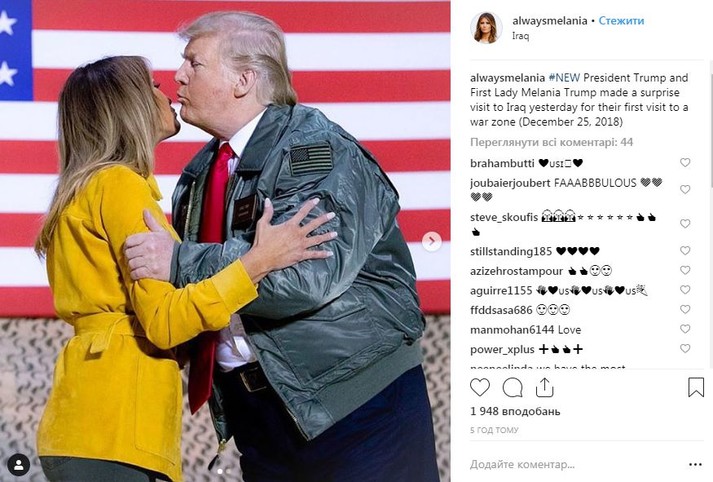The width and height of the screenshot is (713, 482).
Task: Like stillstanding185's comment heart
Action: (685, 251)
